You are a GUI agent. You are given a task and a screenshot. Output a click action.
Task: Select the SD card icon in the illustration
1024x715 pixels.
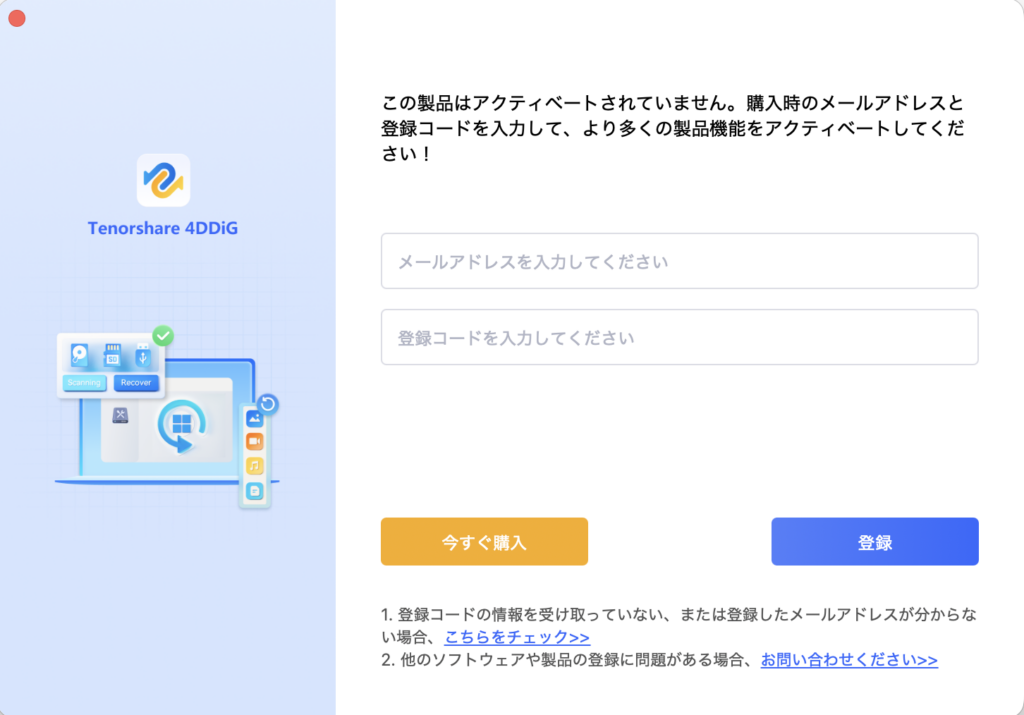[112, 355]
